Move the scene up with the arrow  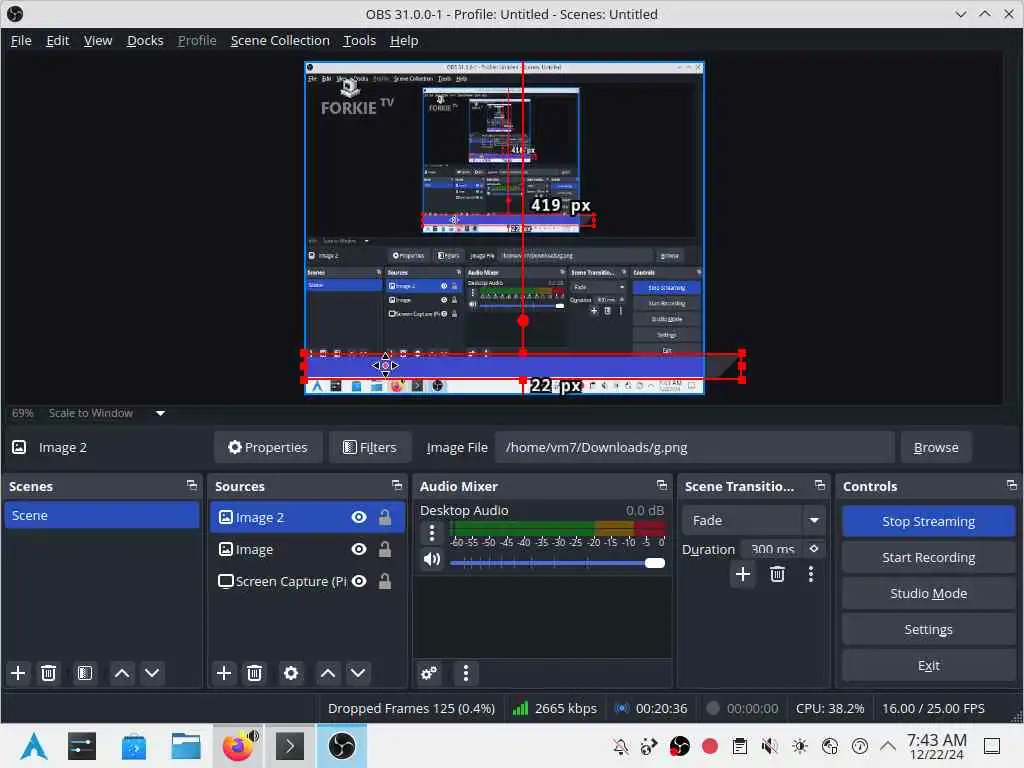[122, 673]
